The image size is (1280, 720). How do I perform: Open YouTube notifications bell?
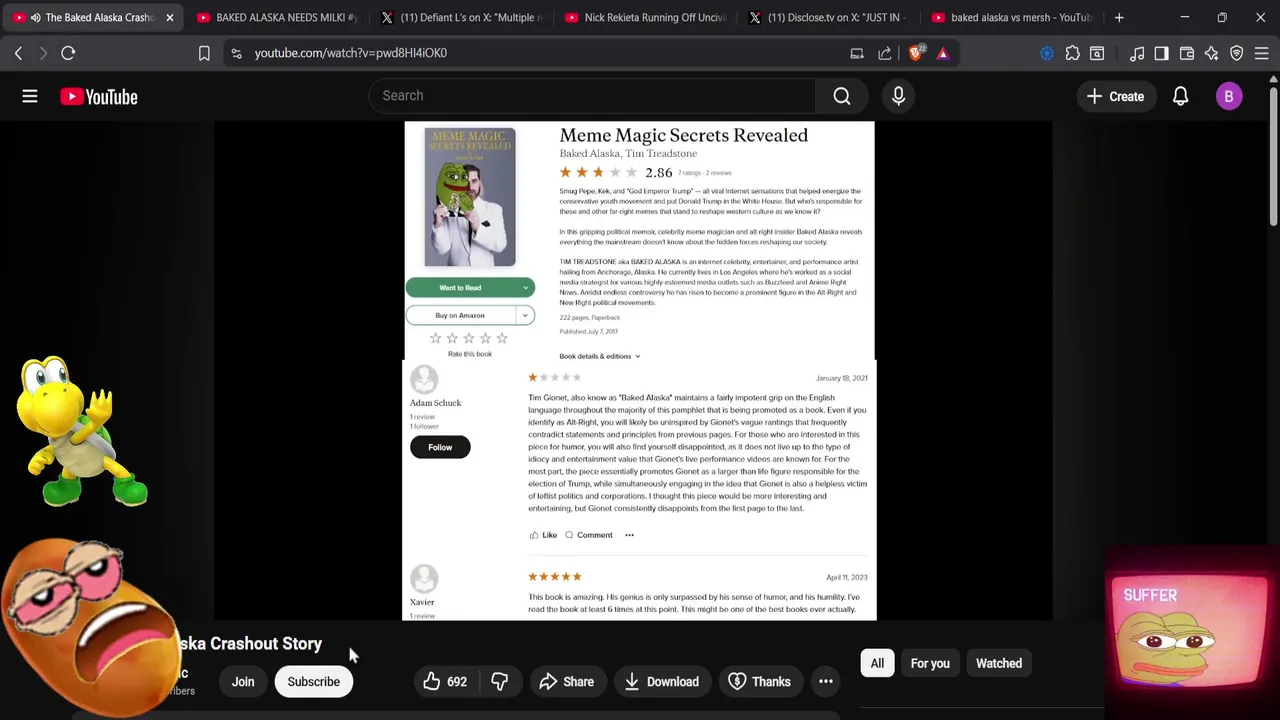click(1180, 97)
